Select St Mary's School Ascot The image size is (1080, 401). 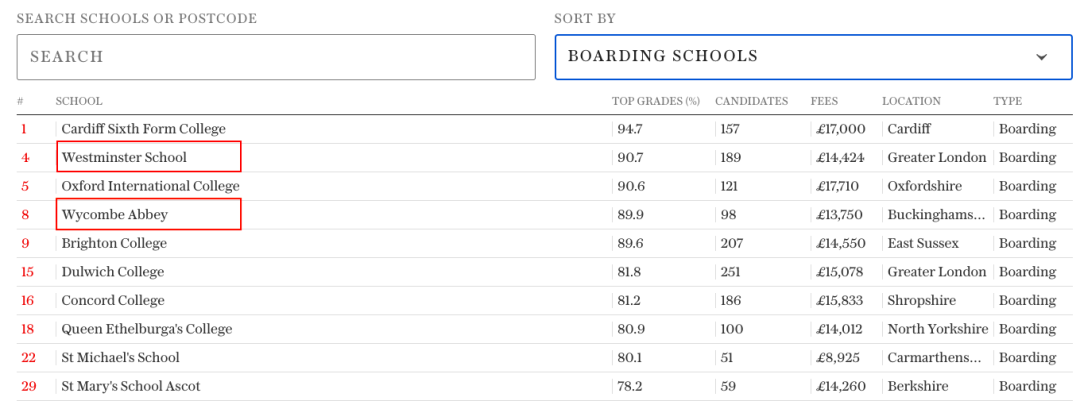coord(131,387)
